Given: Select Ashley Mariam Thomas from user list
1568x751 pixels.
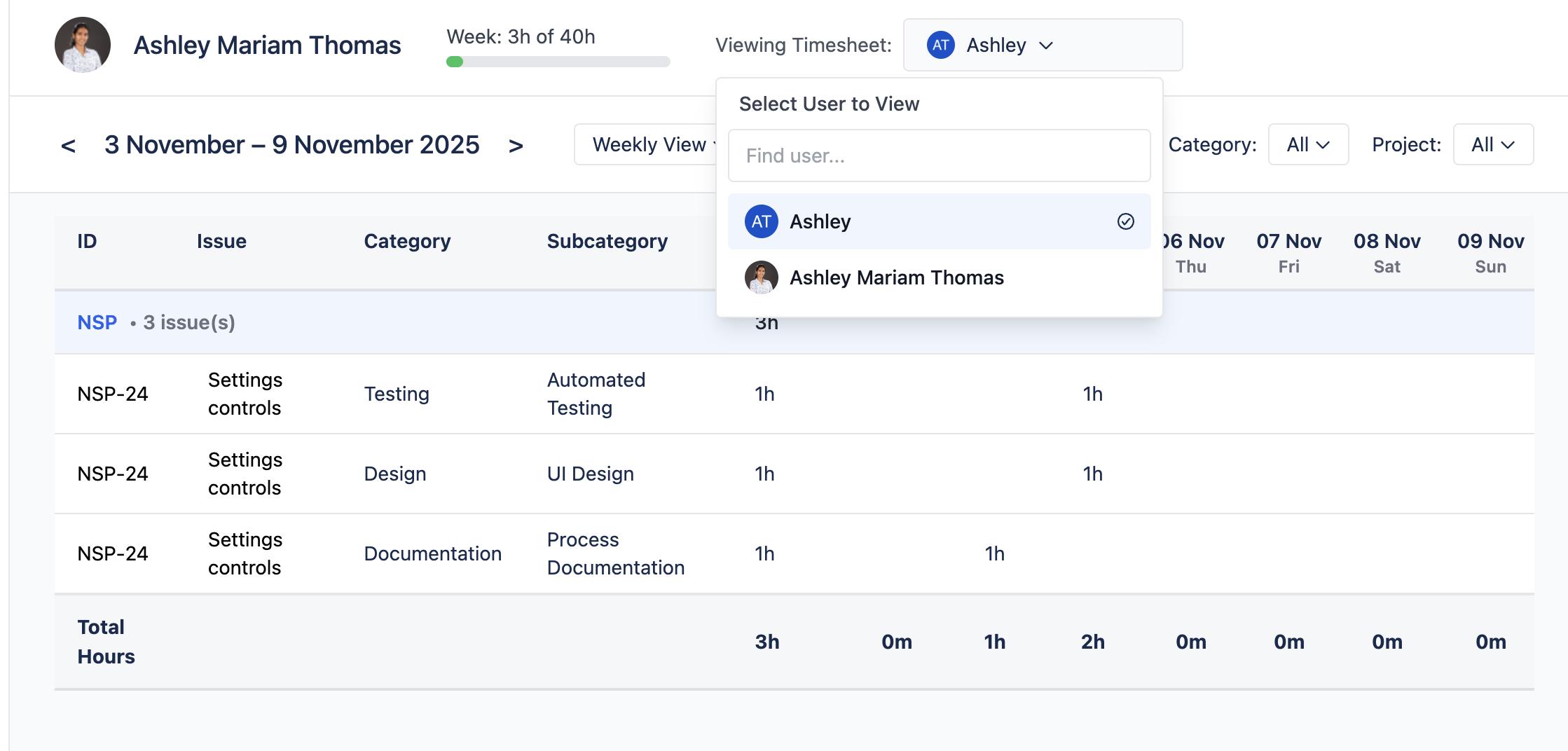Looking at the screenshot, I should click(897, 277).
